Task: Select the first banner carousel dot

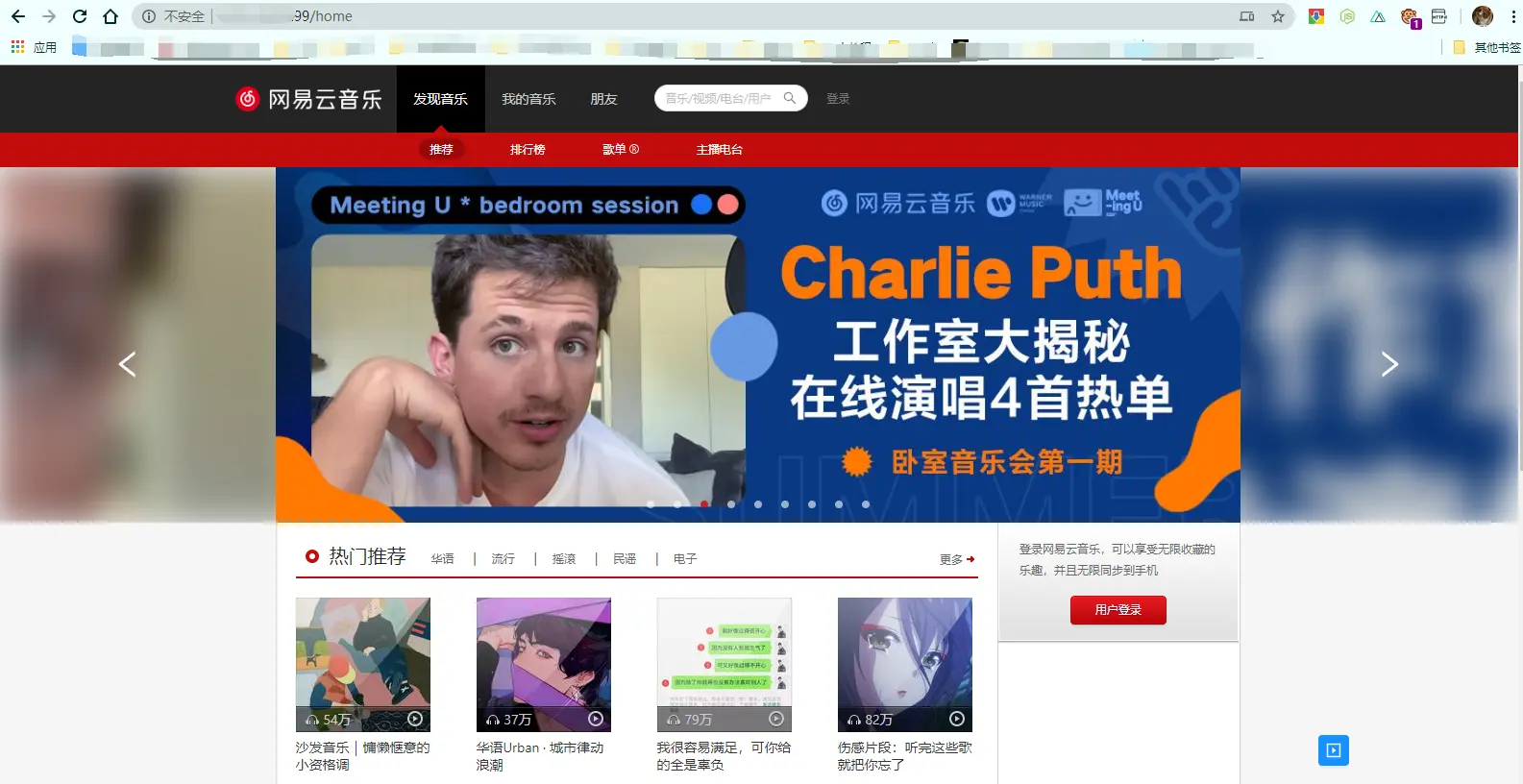Action: pos(651,504)
